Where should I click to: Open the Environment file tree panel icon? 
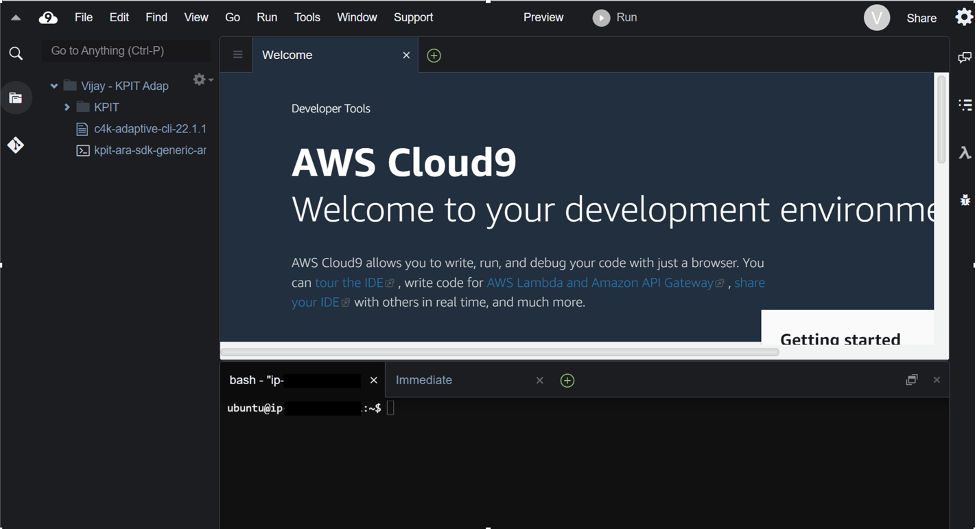pos(16,98)
